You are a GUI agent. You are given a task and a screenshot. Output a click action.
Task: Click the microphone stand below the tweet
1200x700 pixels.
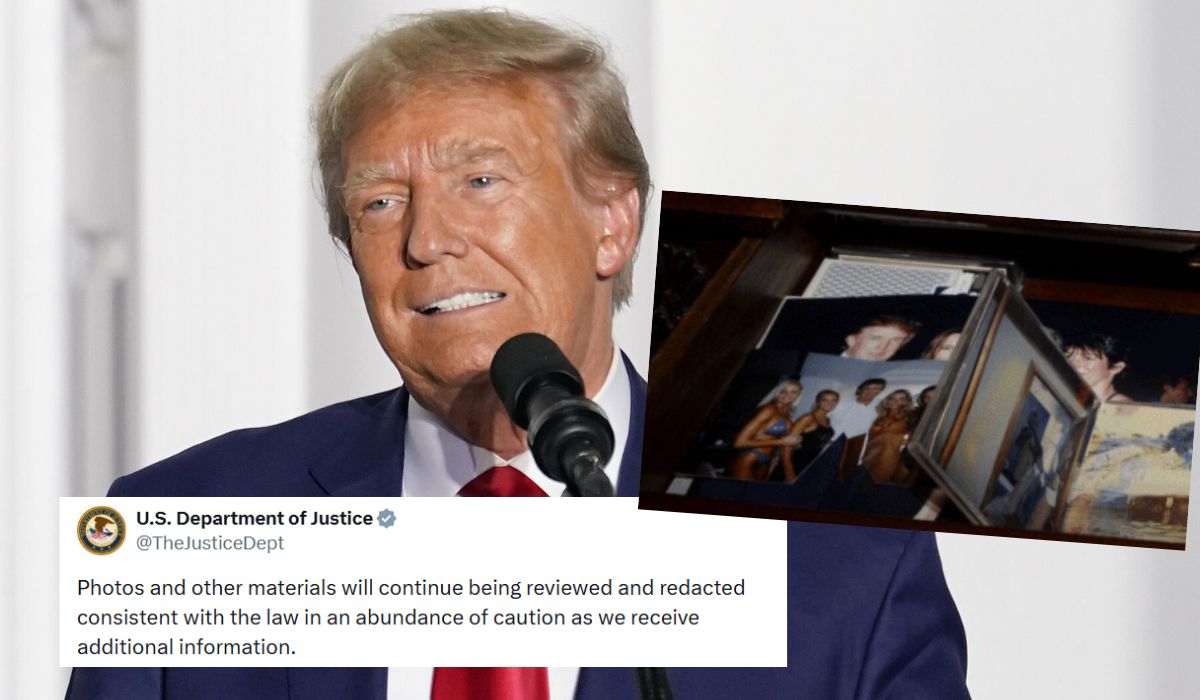pos(653,683)
